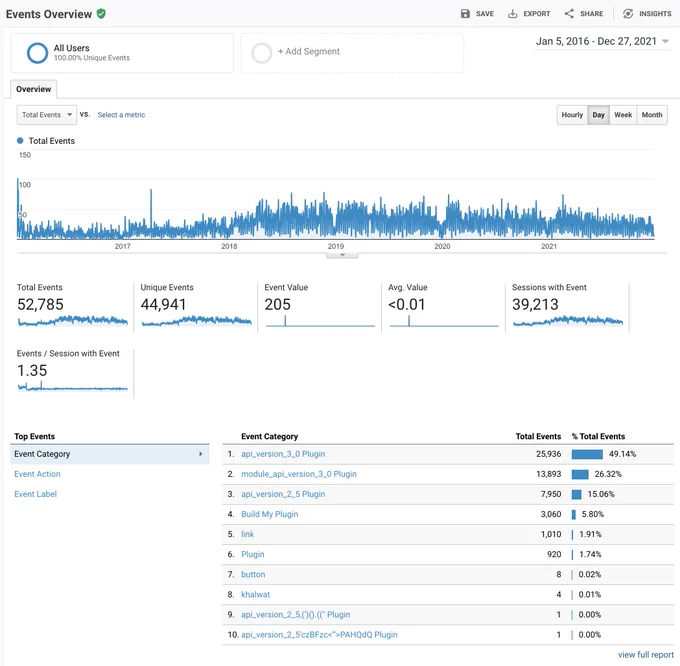
Task: Click the Event Category column header
Action: click(269, 436)
